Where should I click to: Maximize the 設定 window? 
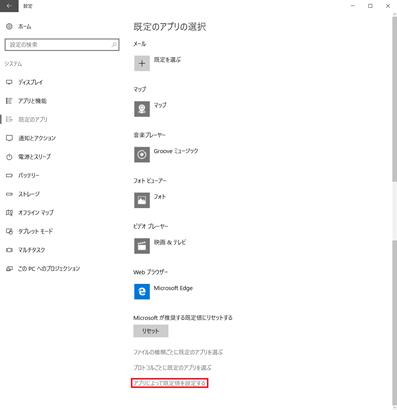[370, 6]
